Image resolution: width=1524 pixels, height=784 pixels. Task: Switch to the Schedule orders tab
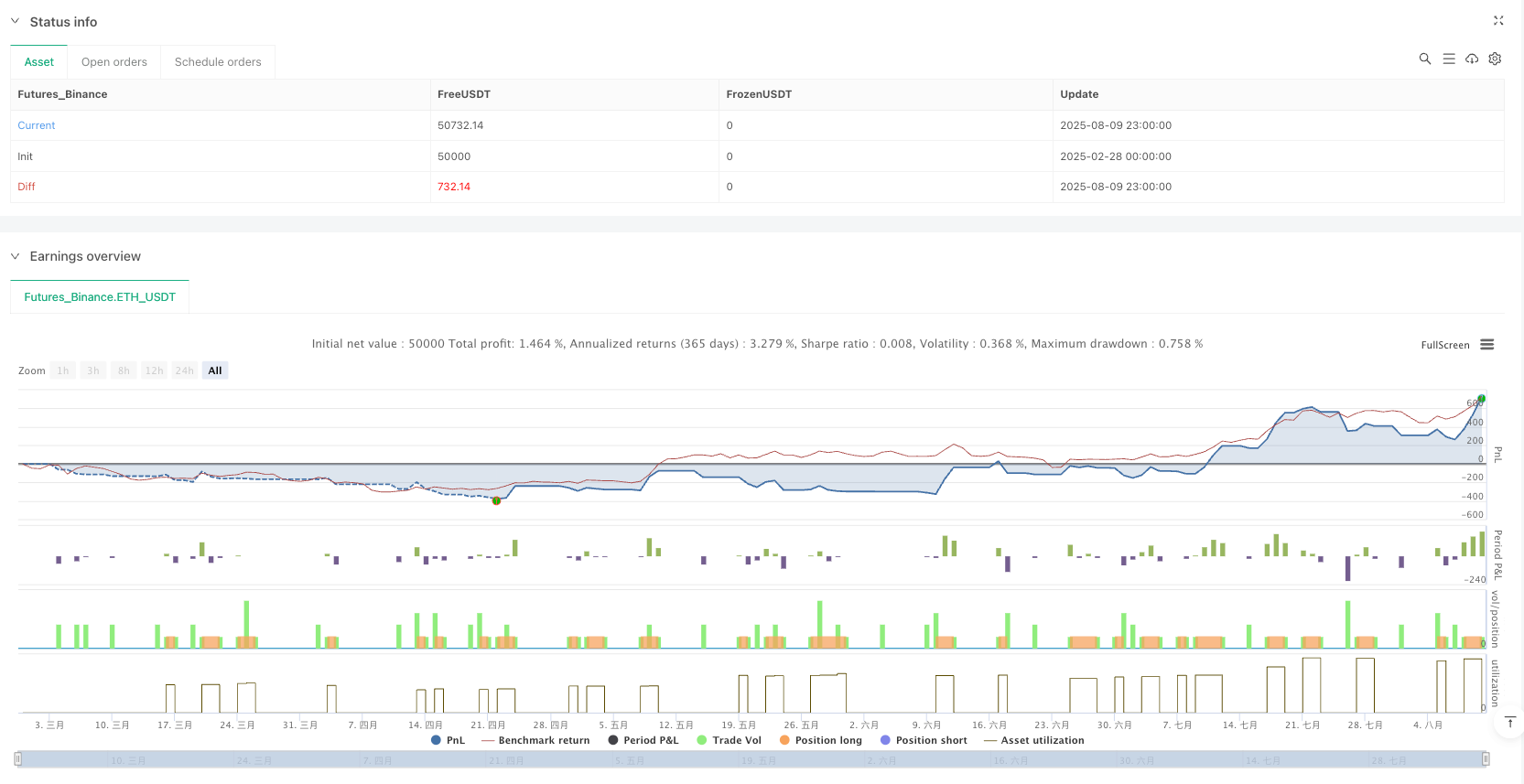pos(218,62)
